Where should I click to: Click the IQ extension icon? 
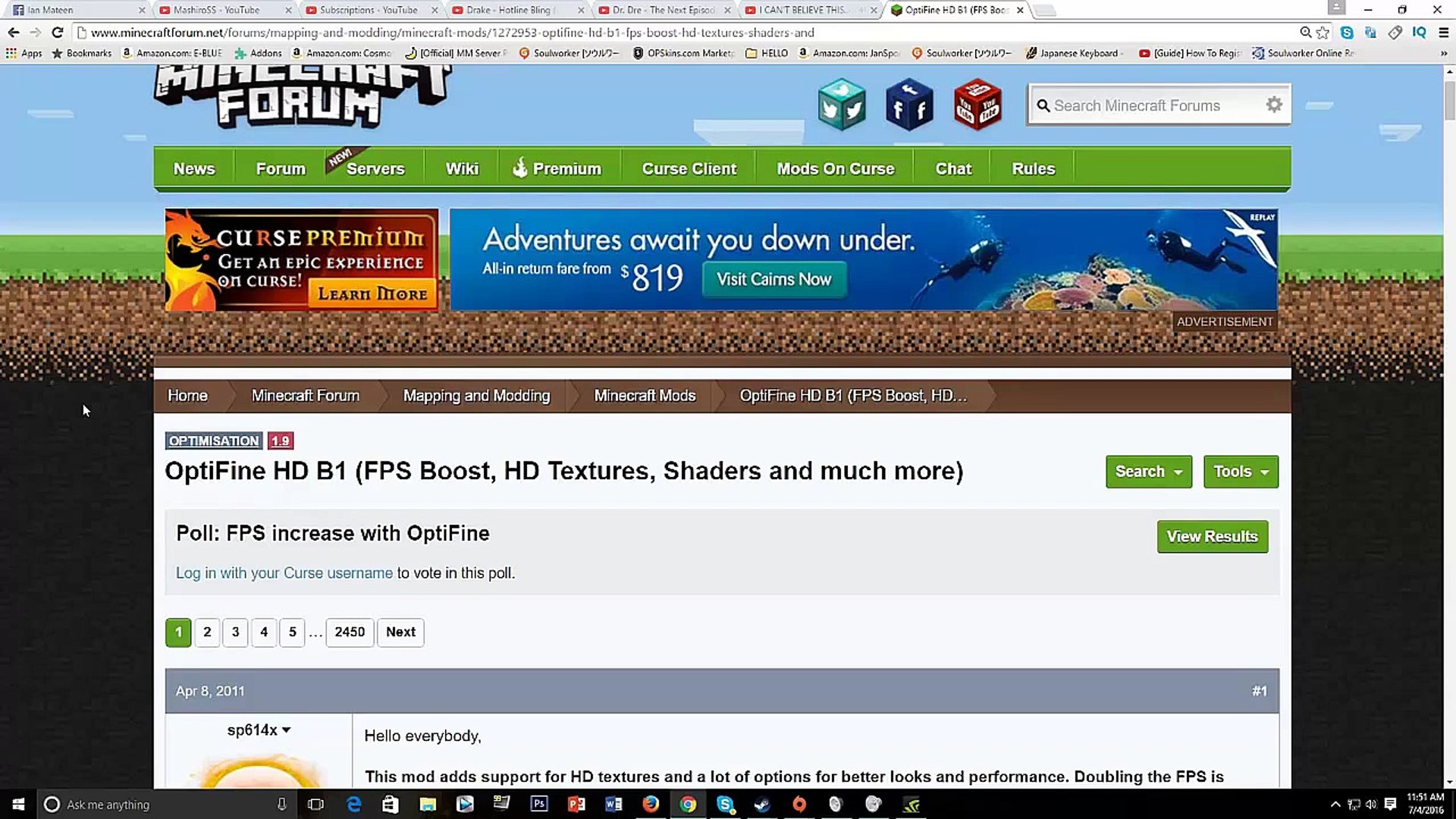(x=1419, y=33)
